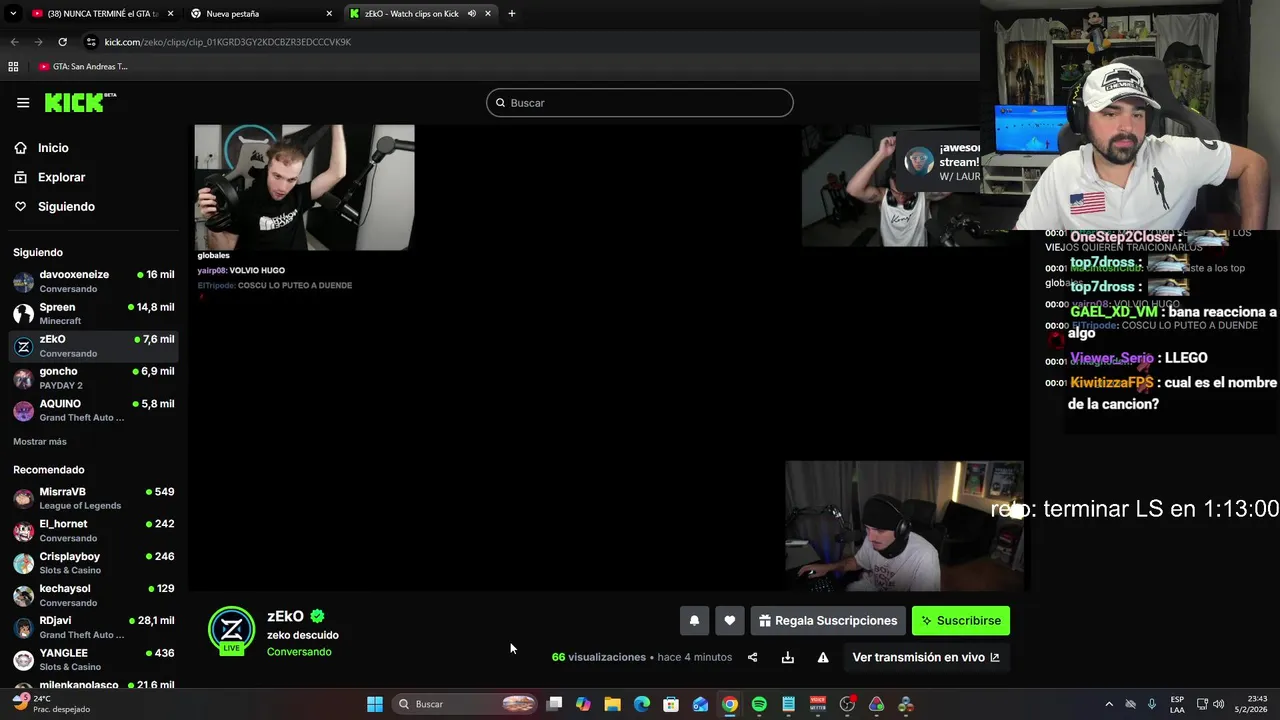Select the zEkO - Watch clips on Kick tab
Viewport: 1280px width, 720px height.
click(420, 14)
